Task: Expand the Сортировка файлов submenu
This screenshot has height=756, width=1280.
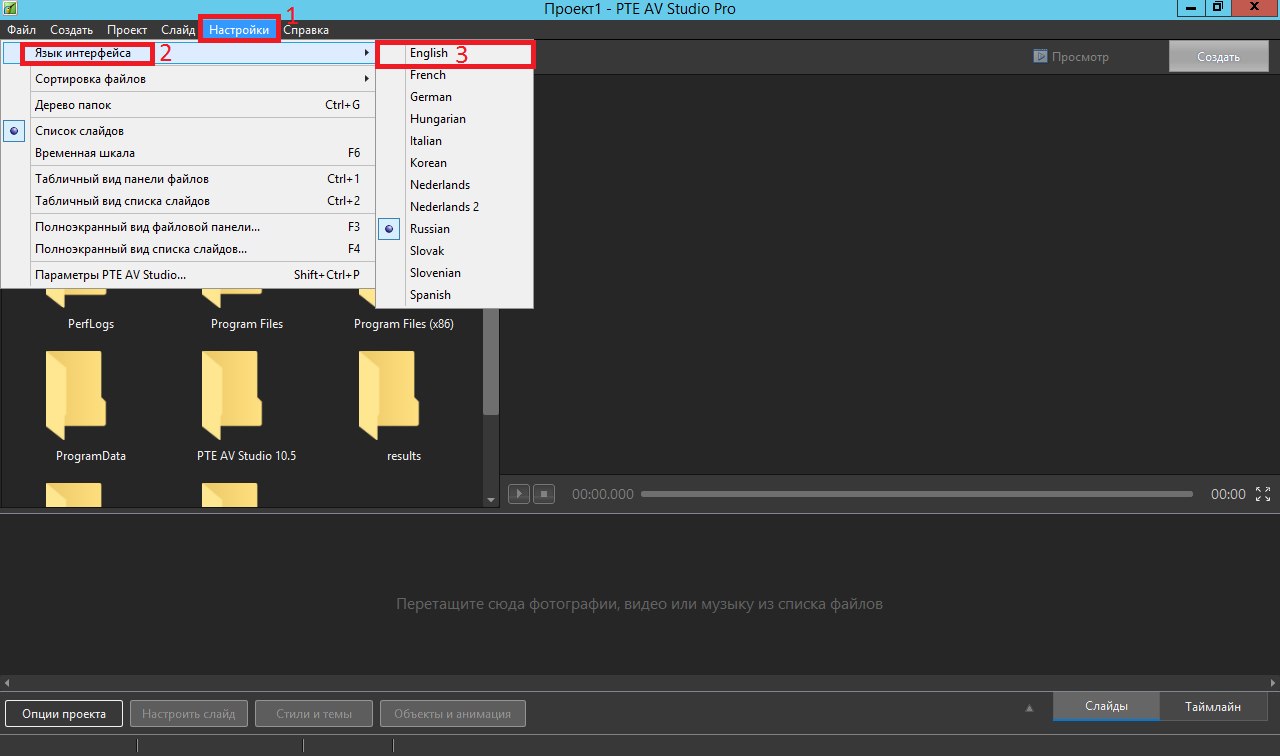Action: [x=188, y=79]
